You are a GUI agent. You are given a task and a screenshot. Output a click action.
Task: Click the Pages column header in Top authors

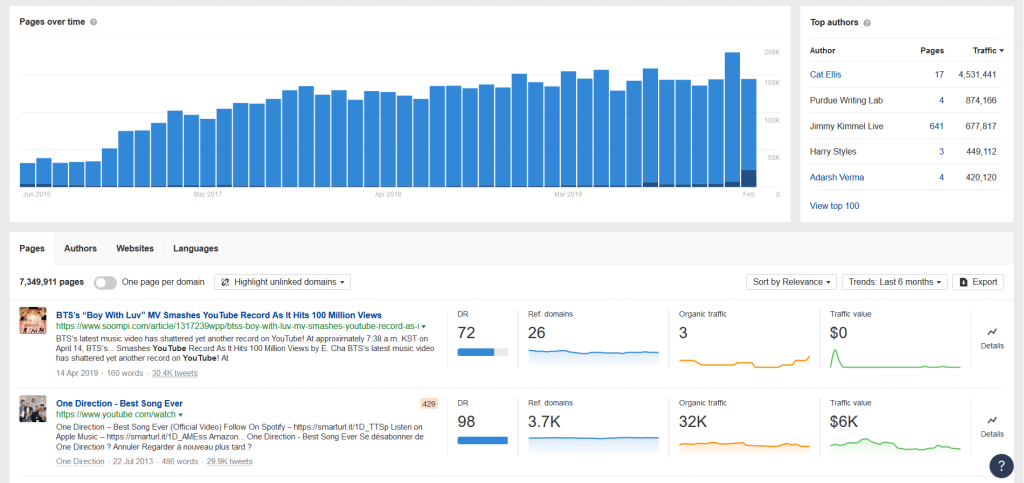(931, 50)
